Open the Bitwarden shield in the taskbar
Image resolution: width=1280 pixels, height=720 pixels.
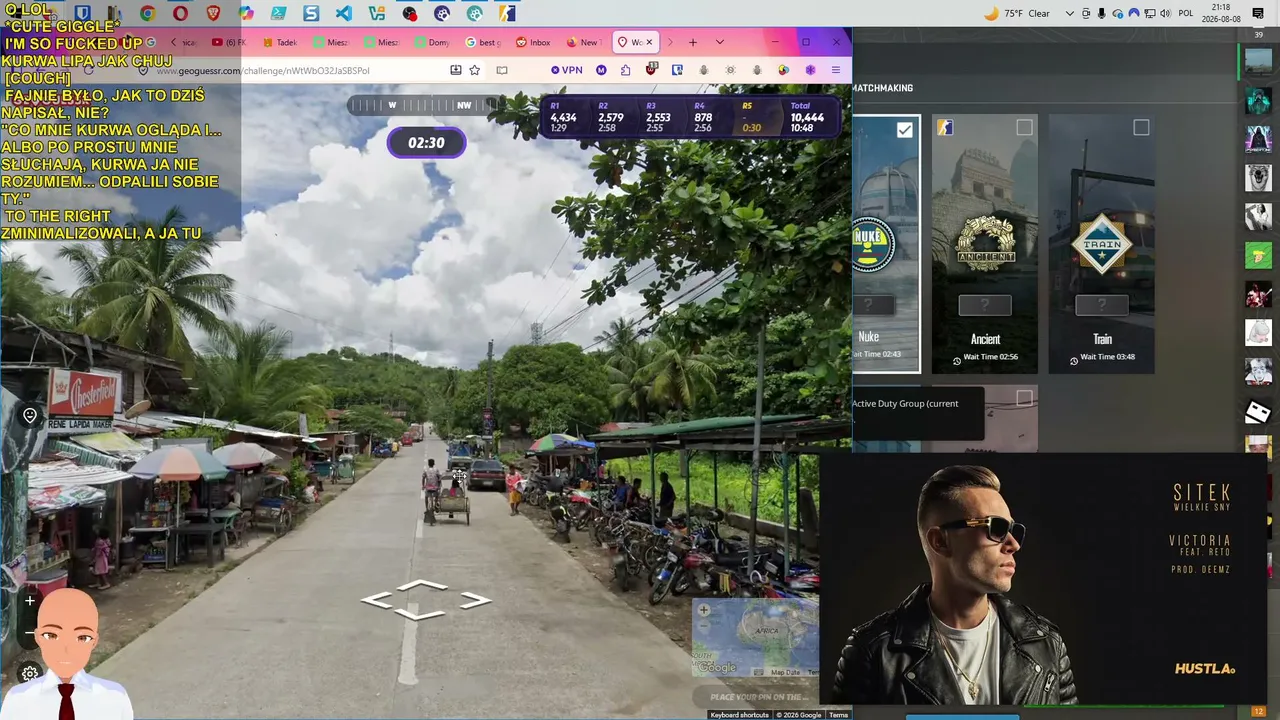click(82, 13)
